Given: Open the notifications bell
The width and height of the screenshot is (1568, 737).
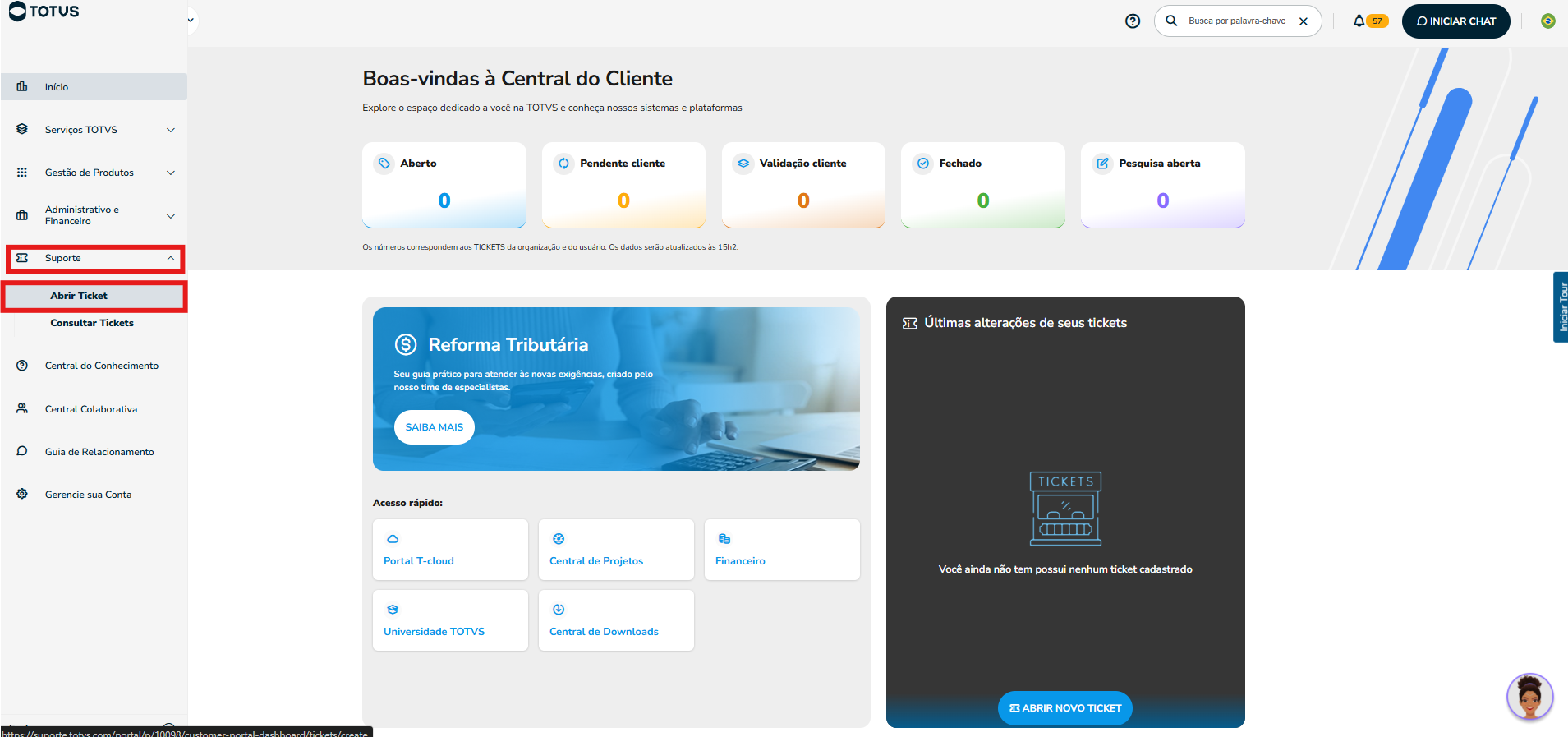Looking at the screenshot, I should coord(1359,21).
